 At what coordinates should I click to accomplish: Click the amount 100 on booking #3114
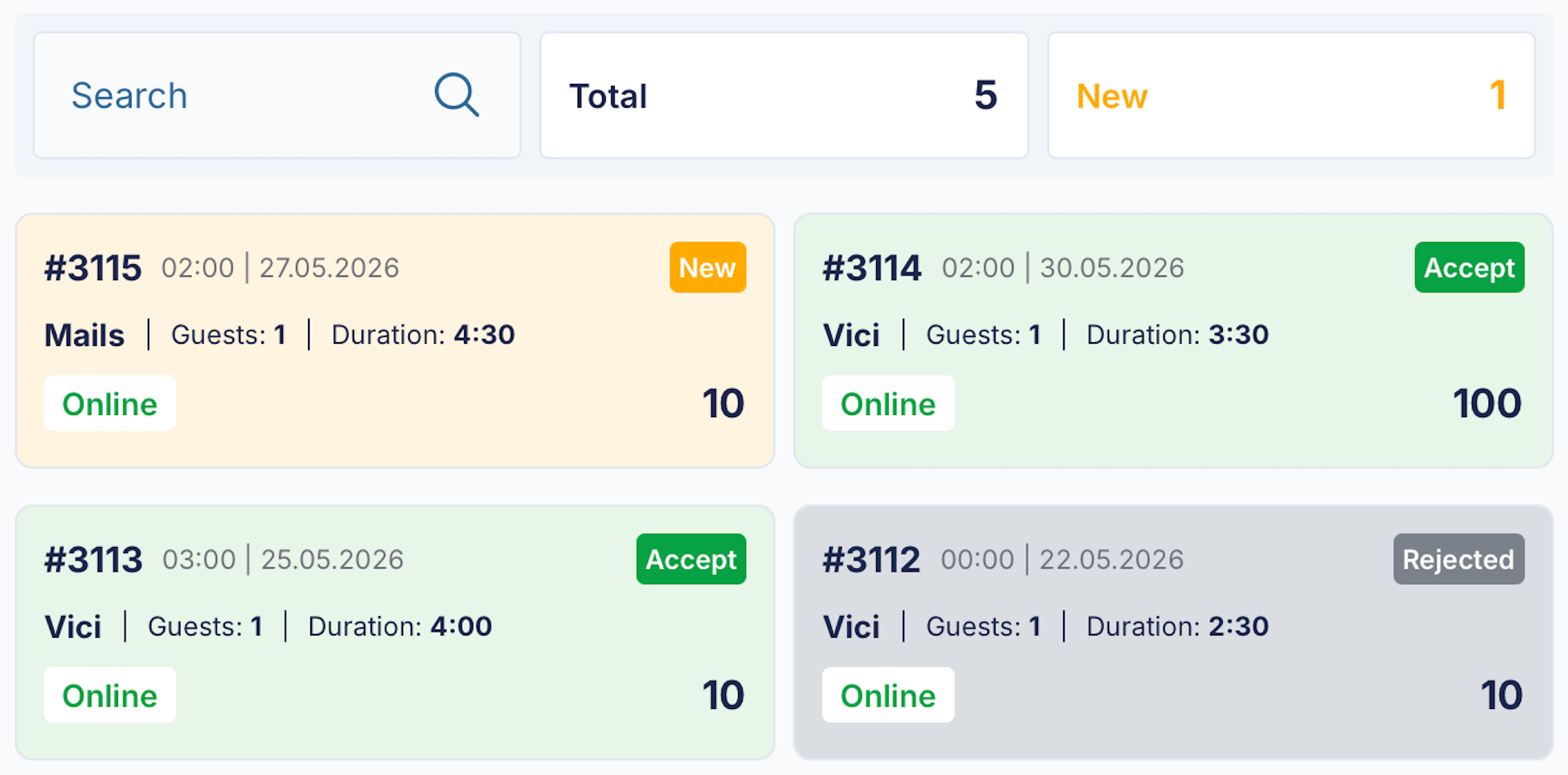(x=1487, y=404)
